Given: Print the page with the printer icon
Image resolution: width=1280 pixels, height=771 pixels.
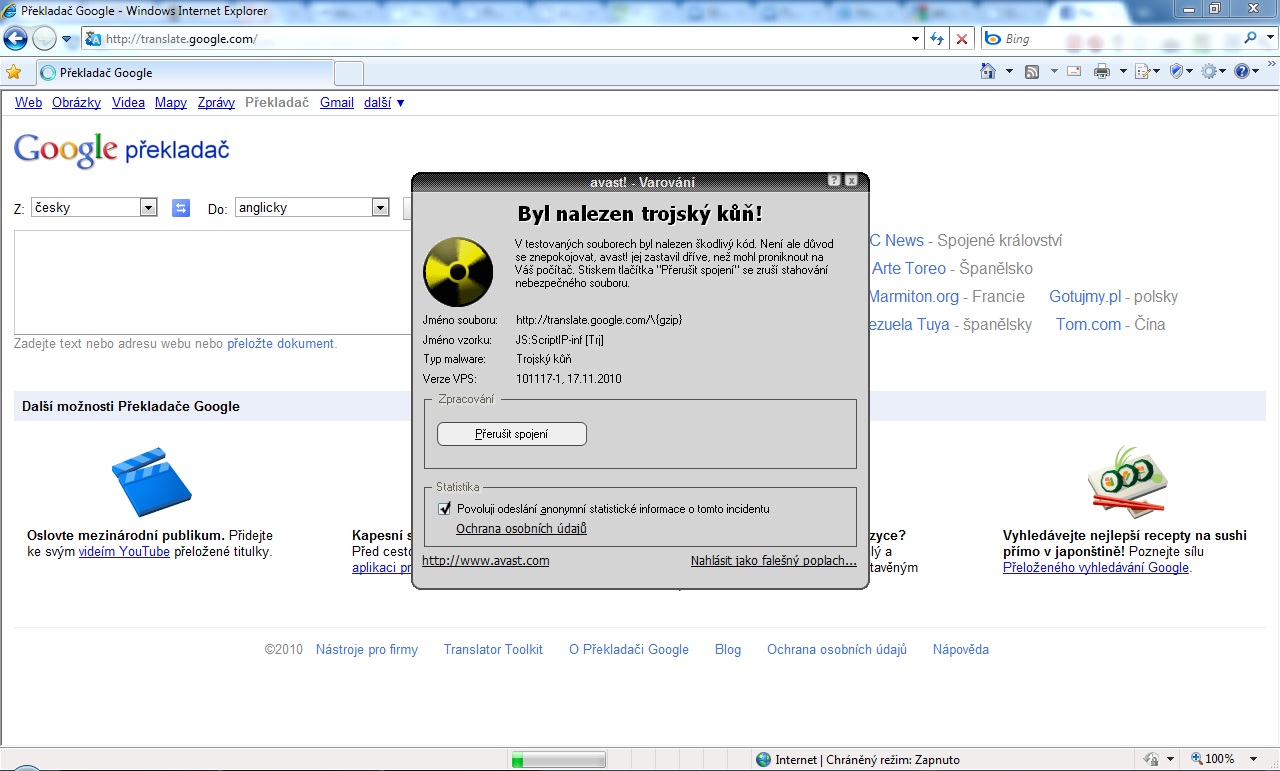Looking at the screenshot, I should (1102, 71).
